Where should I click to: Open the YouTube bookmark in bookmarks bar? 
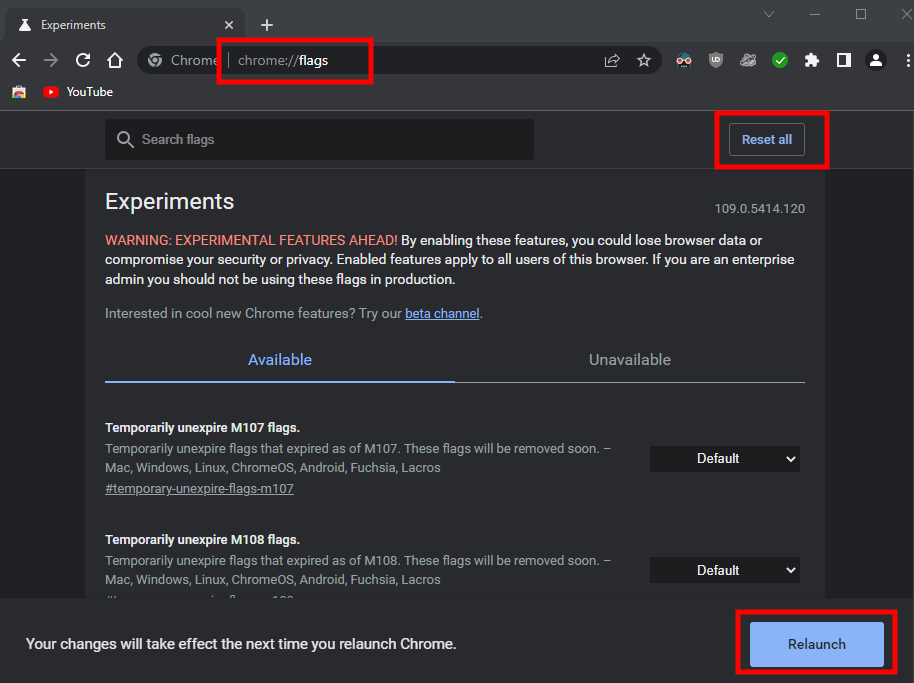(x=78, y=92)
